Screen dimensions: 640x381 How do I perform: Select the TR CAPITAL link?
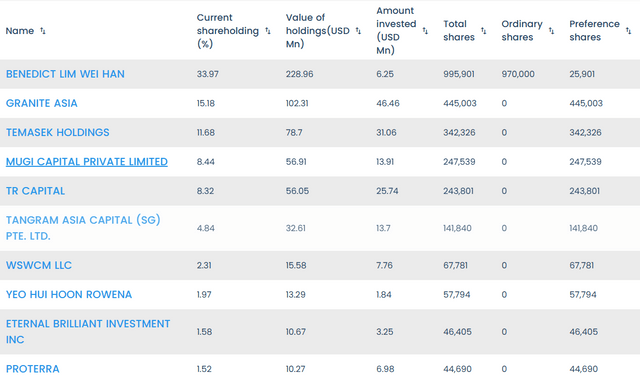[x=35, y=191]
